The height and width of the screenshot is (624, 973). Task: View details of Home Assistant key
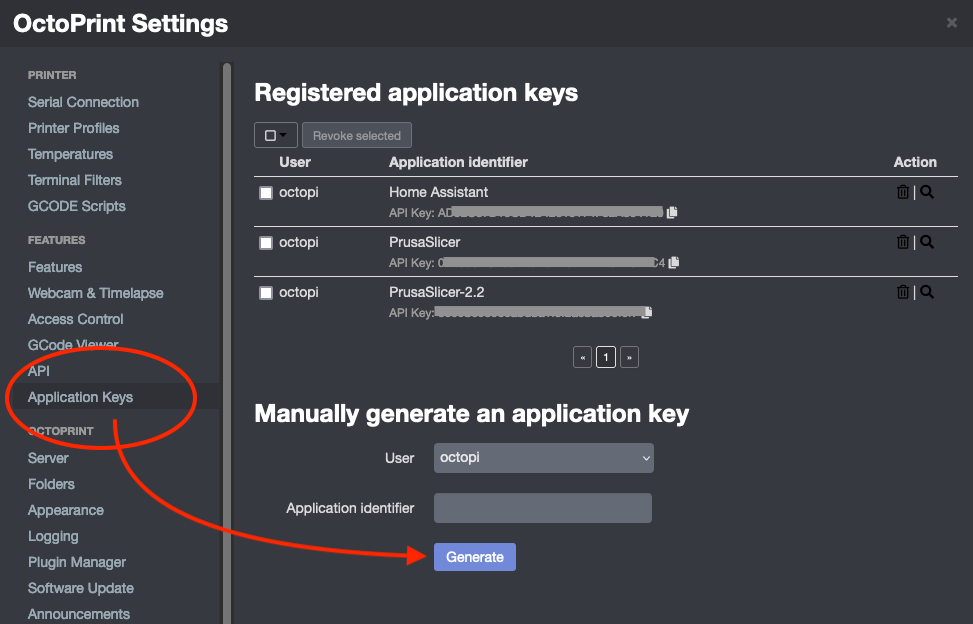tap(927, 193)
